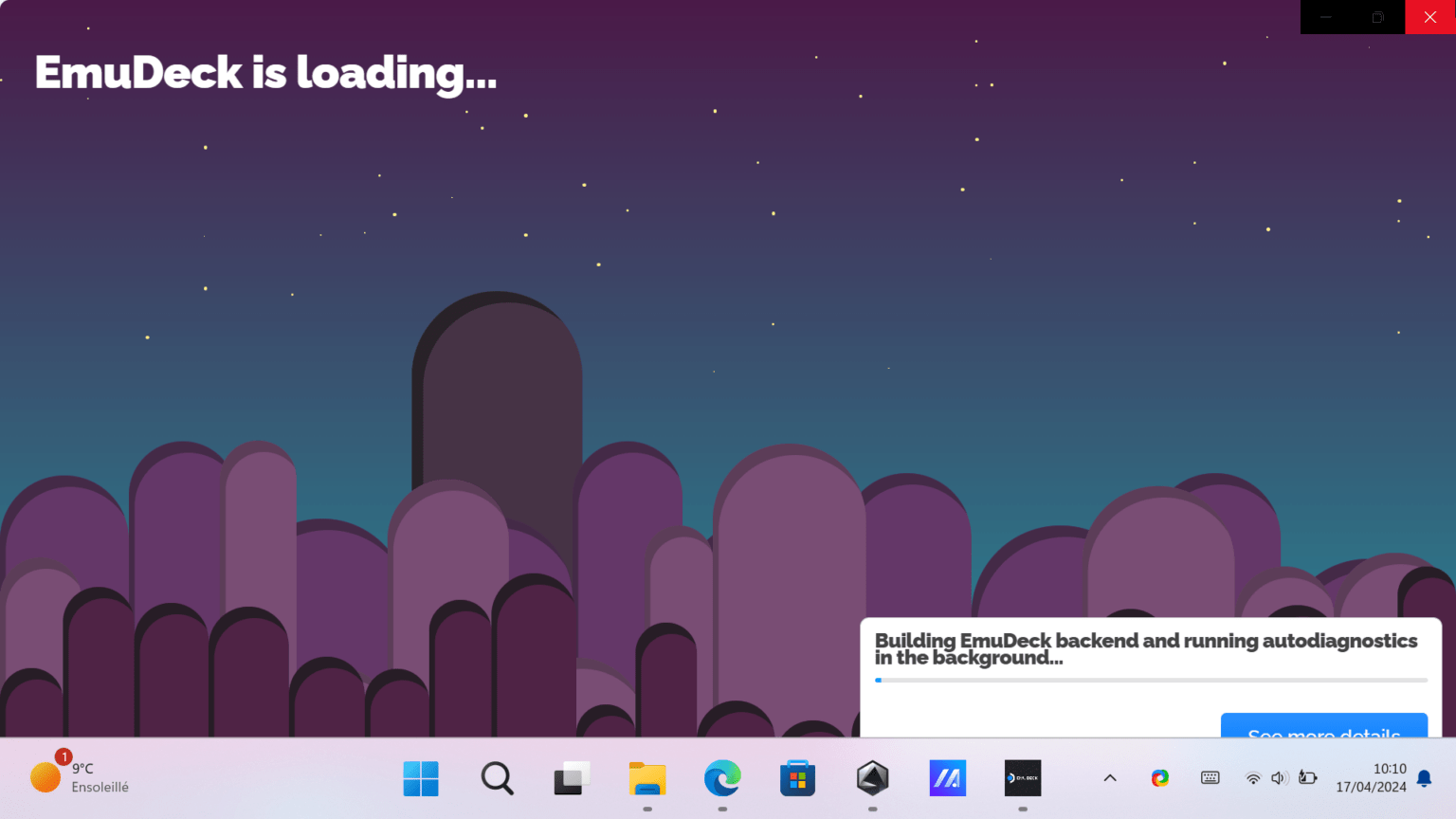Click the See more details button

pos(1324,725)
